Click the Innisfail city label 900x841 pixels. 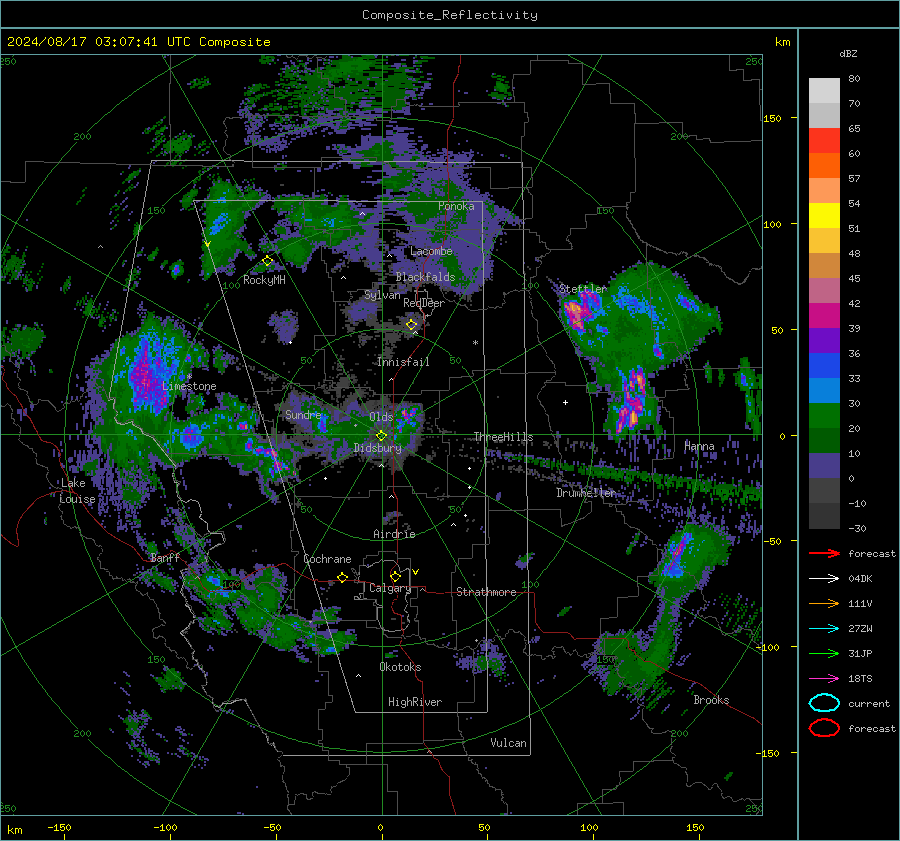click(x=403, y=362)
